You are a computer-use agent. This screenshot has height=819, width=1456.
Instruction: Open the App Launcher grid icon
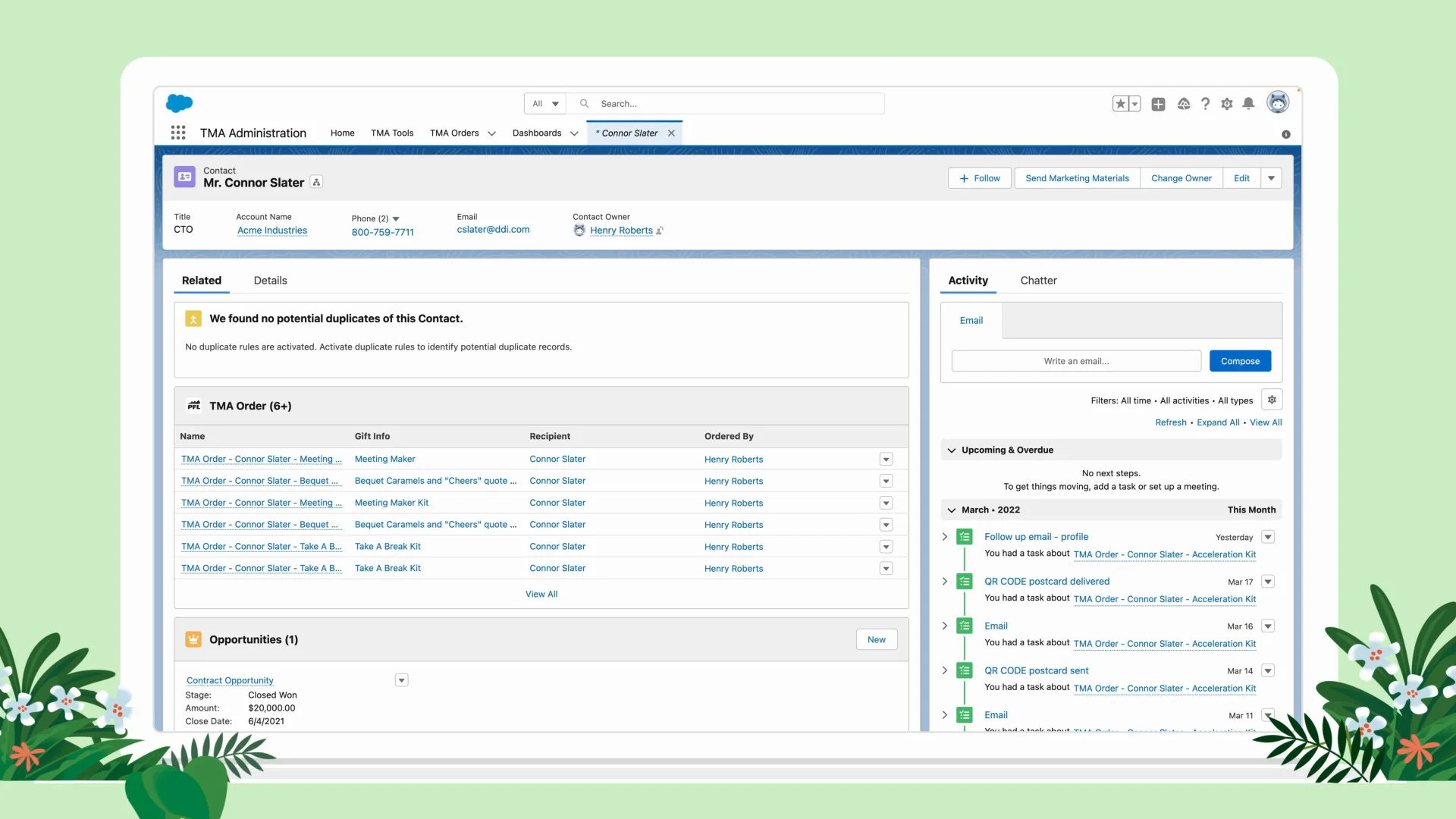point(178,133)
